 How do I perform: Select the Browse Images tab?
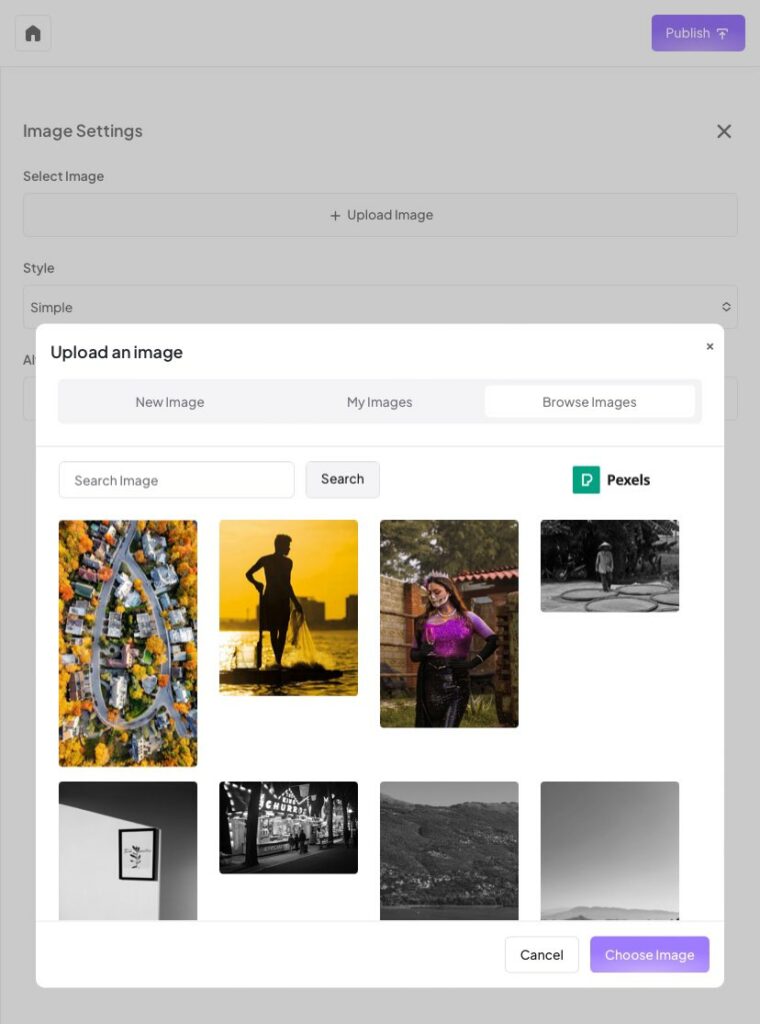coord(589,402)
